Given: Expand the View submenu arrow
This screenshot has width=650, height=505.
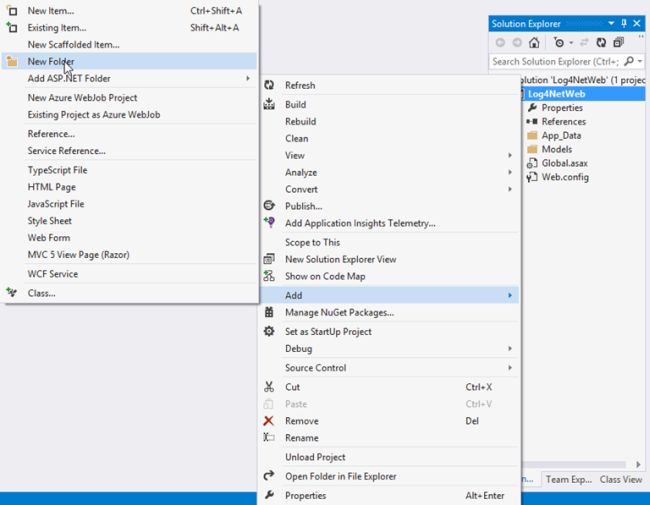Looking at the screenshot, I should click(x=510, y=155).
